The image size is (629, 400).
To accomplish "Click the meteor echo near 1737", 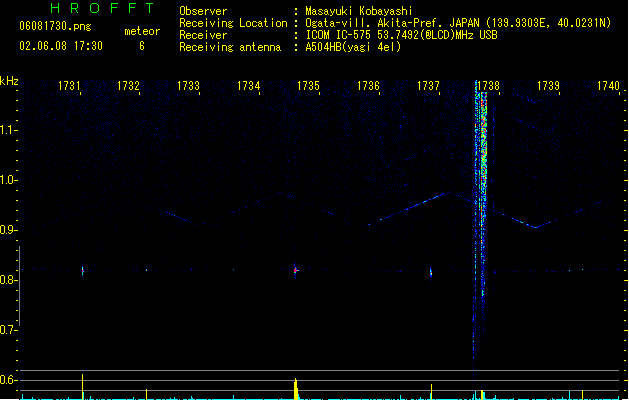I will (x=431, y=272).
